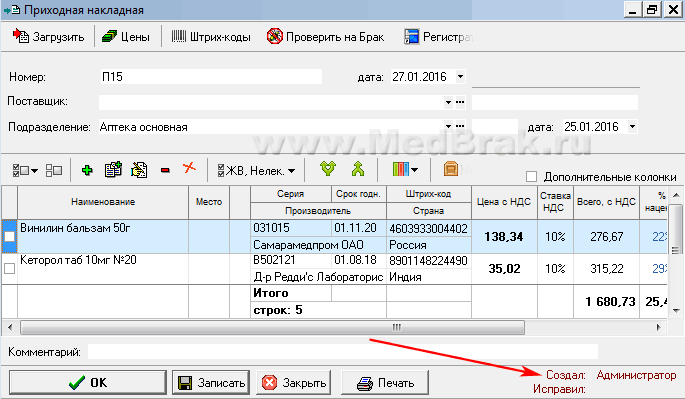Click into the Номер field
The height and width of the screenshot is (399, 685).
pos(211,76)
